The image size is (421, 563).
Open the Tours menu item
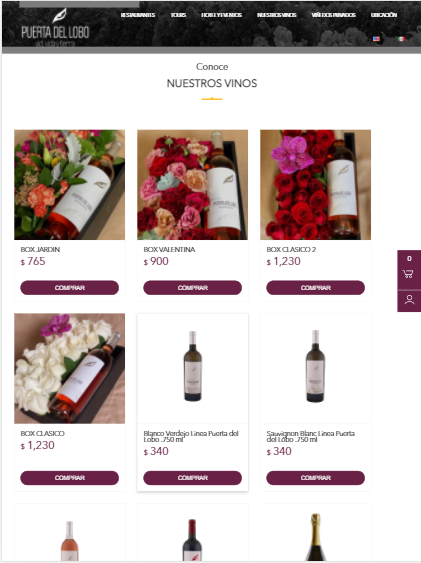coord(178,15)
